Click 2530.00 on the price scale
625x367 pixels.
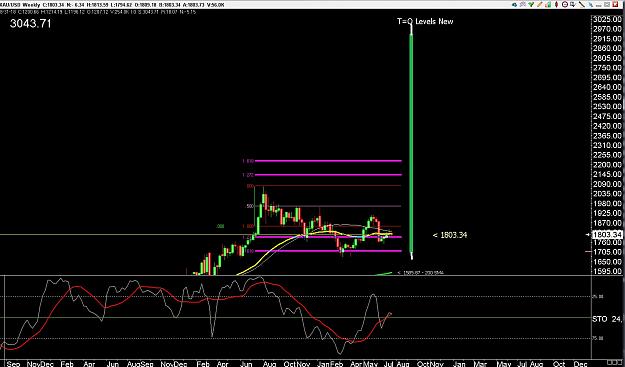[608, 106]
